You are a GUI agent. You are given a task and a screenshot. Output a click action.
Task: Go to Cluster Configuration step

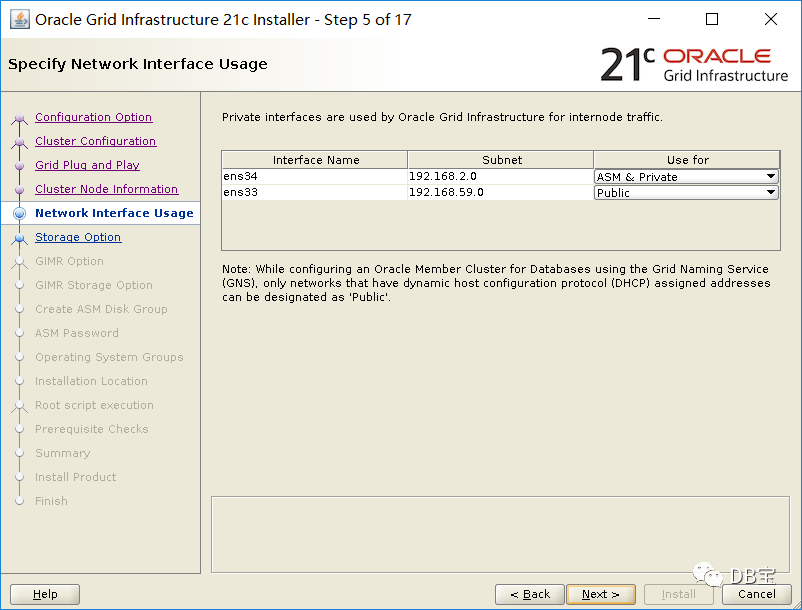[x=96, y=141]
